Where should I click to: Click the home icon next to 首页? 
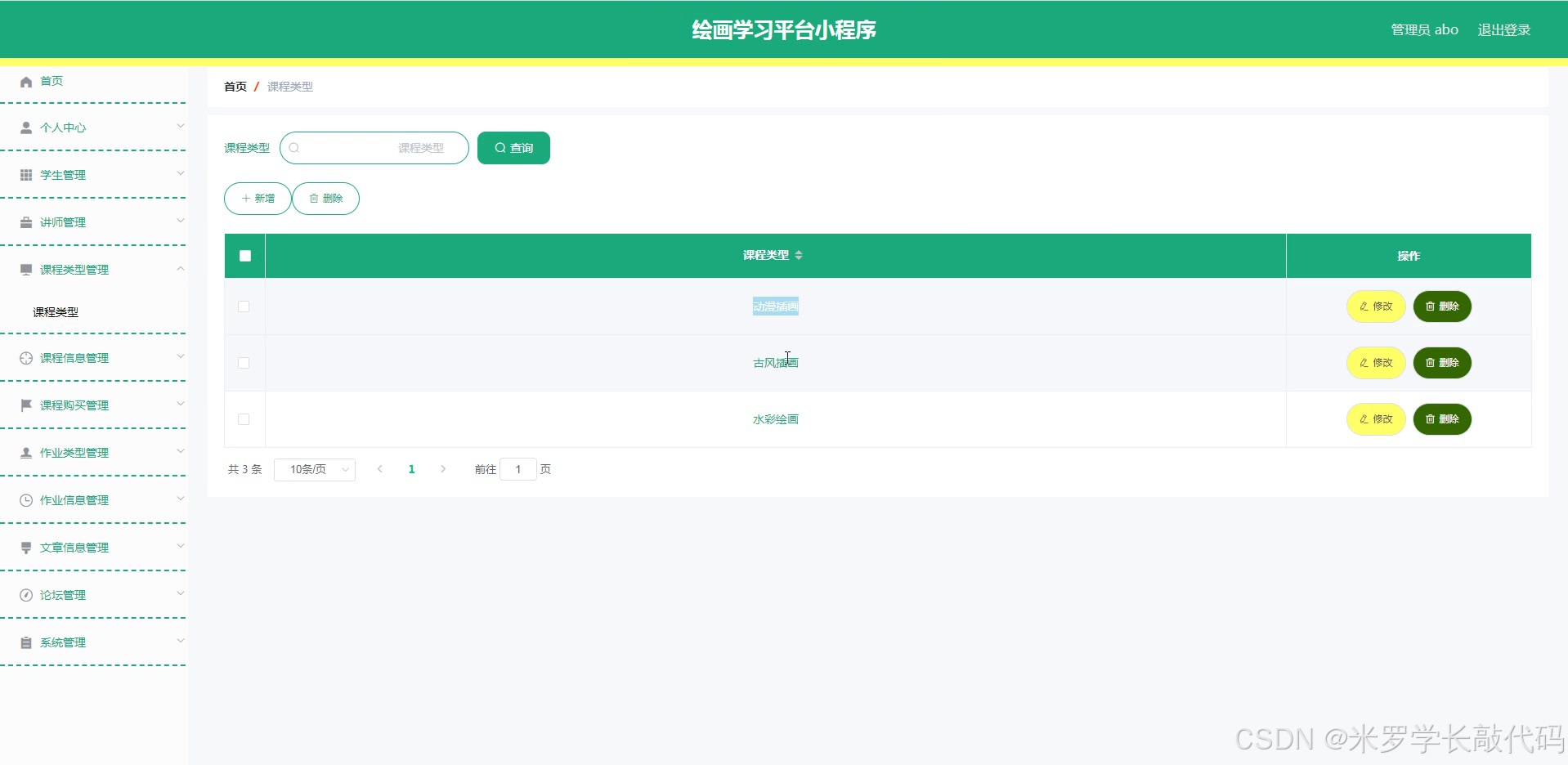tap(25, 81)
